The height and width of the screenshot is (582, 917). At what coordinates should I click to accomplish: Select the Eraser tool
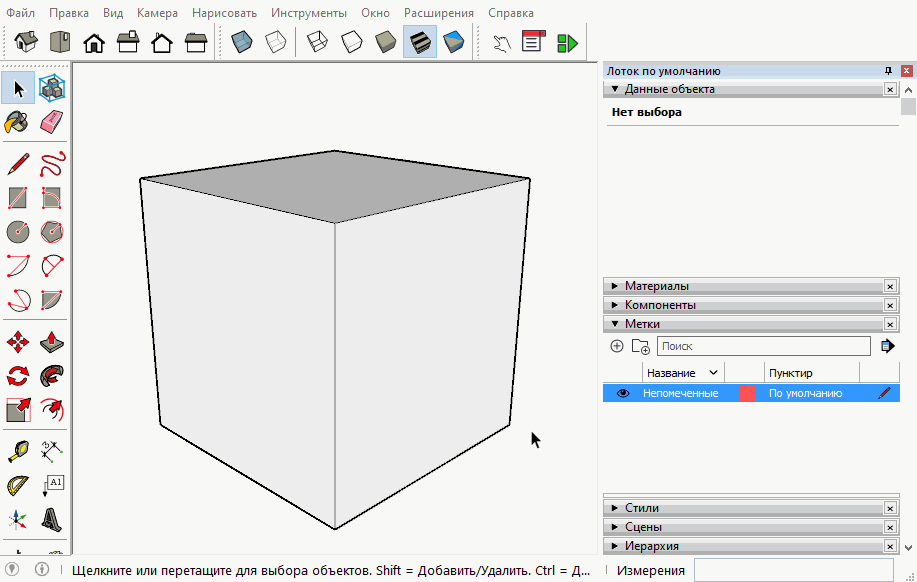52,122
